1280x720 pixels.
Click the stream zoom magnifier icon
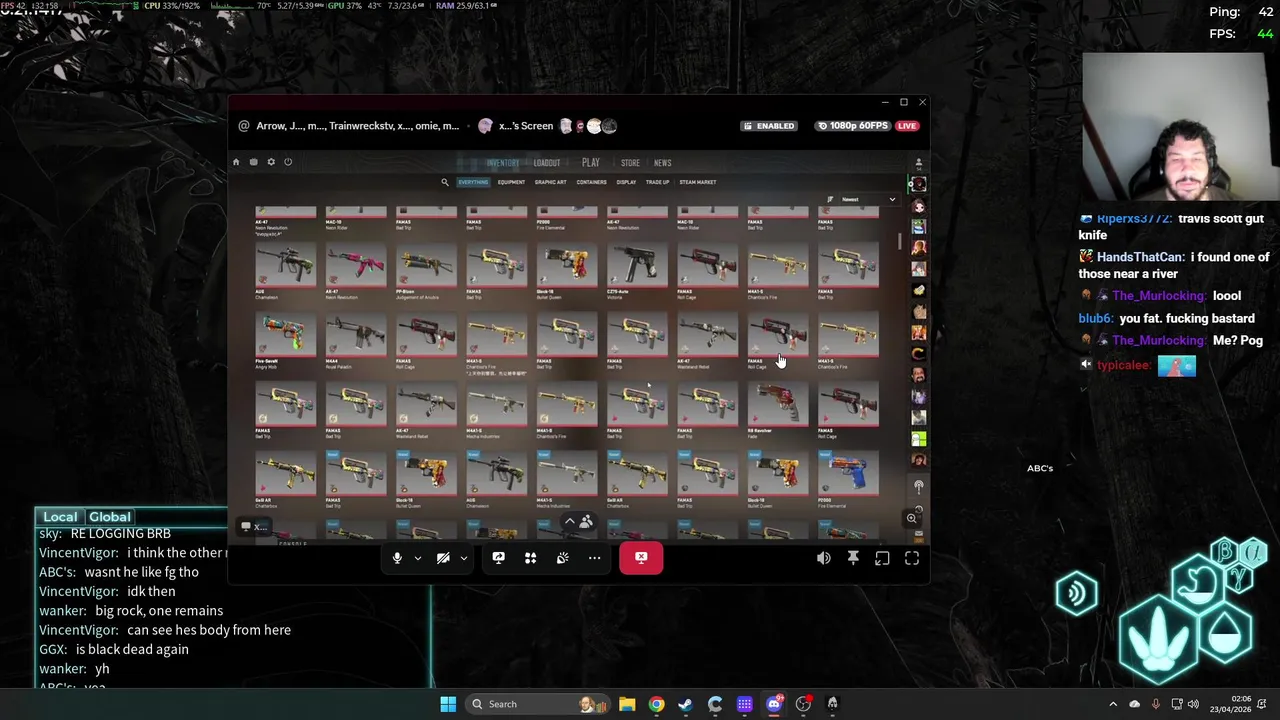[x=911, y=518]
